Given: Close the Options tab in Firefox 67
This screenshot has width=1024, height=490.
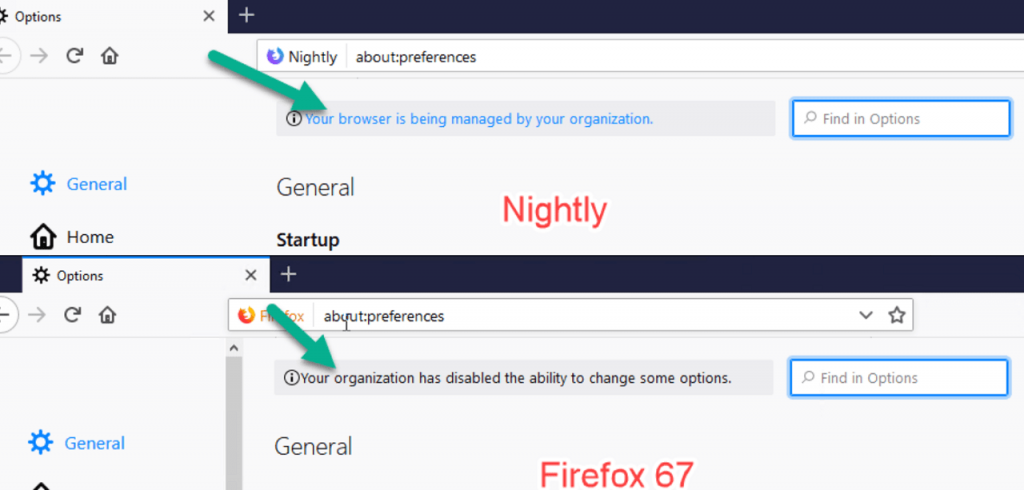Looking at the screenshot, I should [x=251, y=276].
